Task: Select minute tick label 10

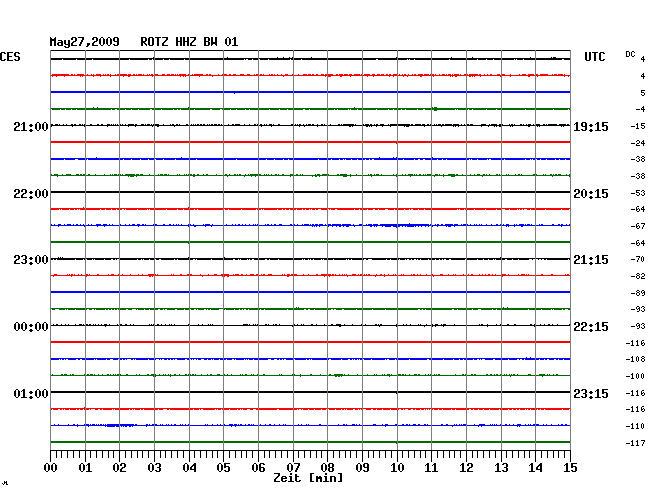Action: pos(397,468)
